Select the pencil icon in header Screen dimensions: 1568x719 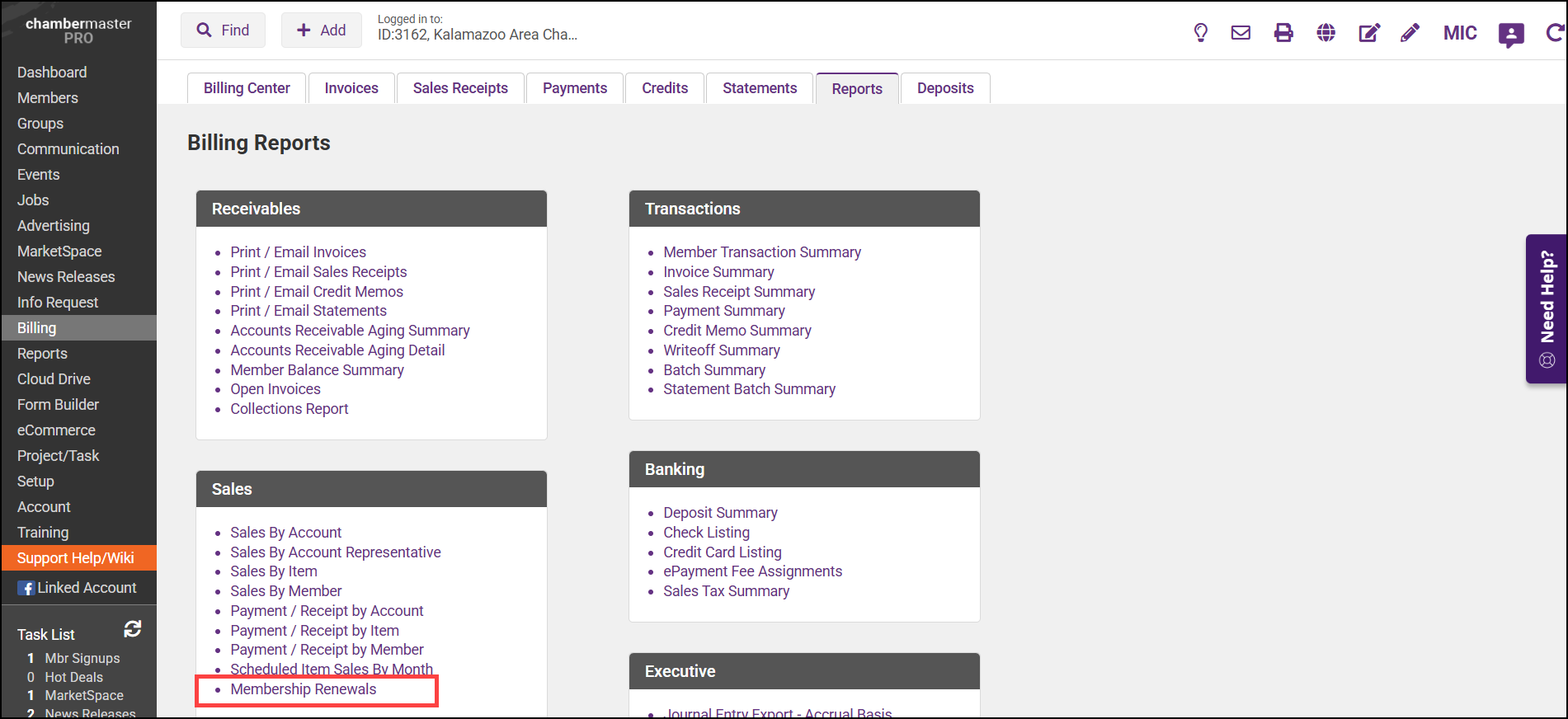(1410, 33)
